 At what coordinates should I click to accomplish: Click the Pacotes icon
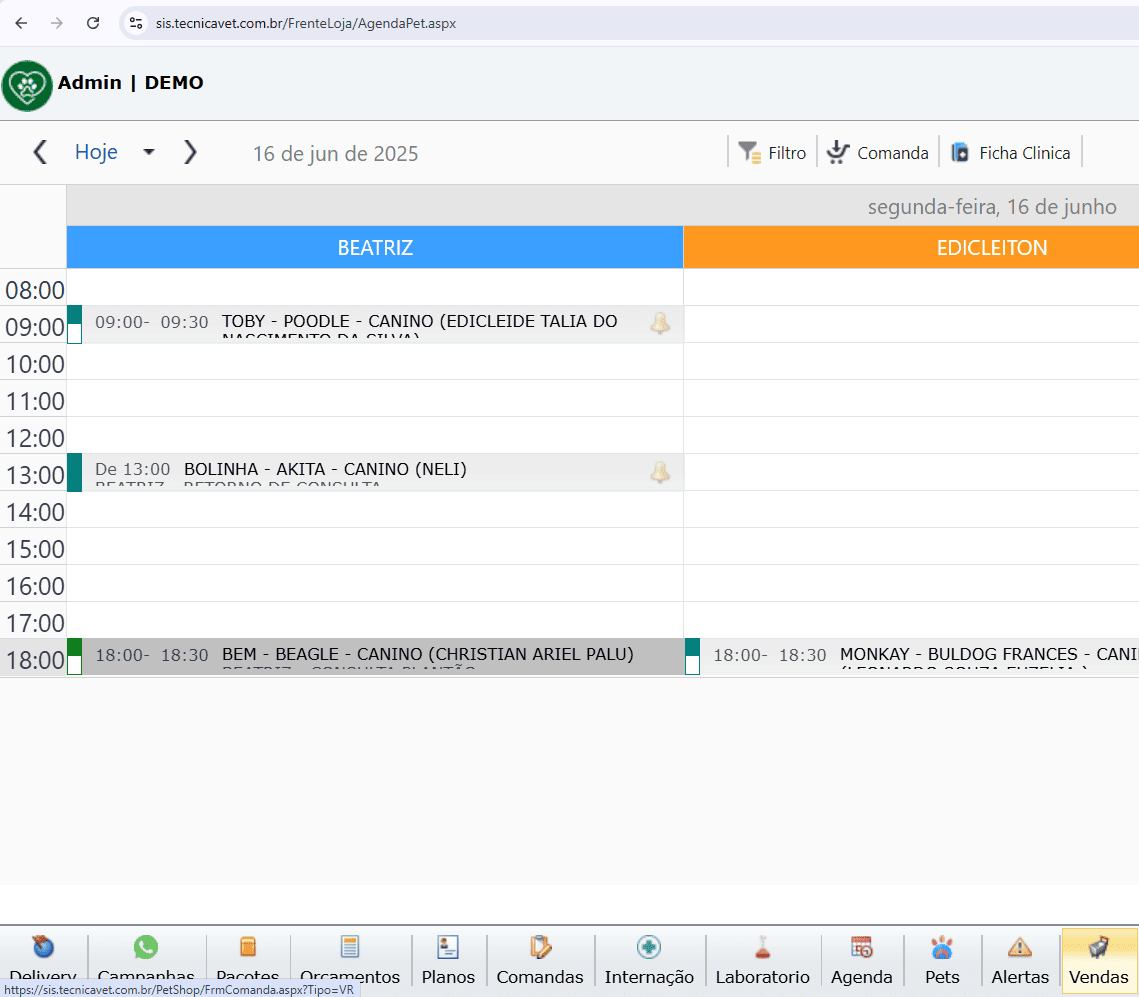pyautogui.click(x=248, y=947)
